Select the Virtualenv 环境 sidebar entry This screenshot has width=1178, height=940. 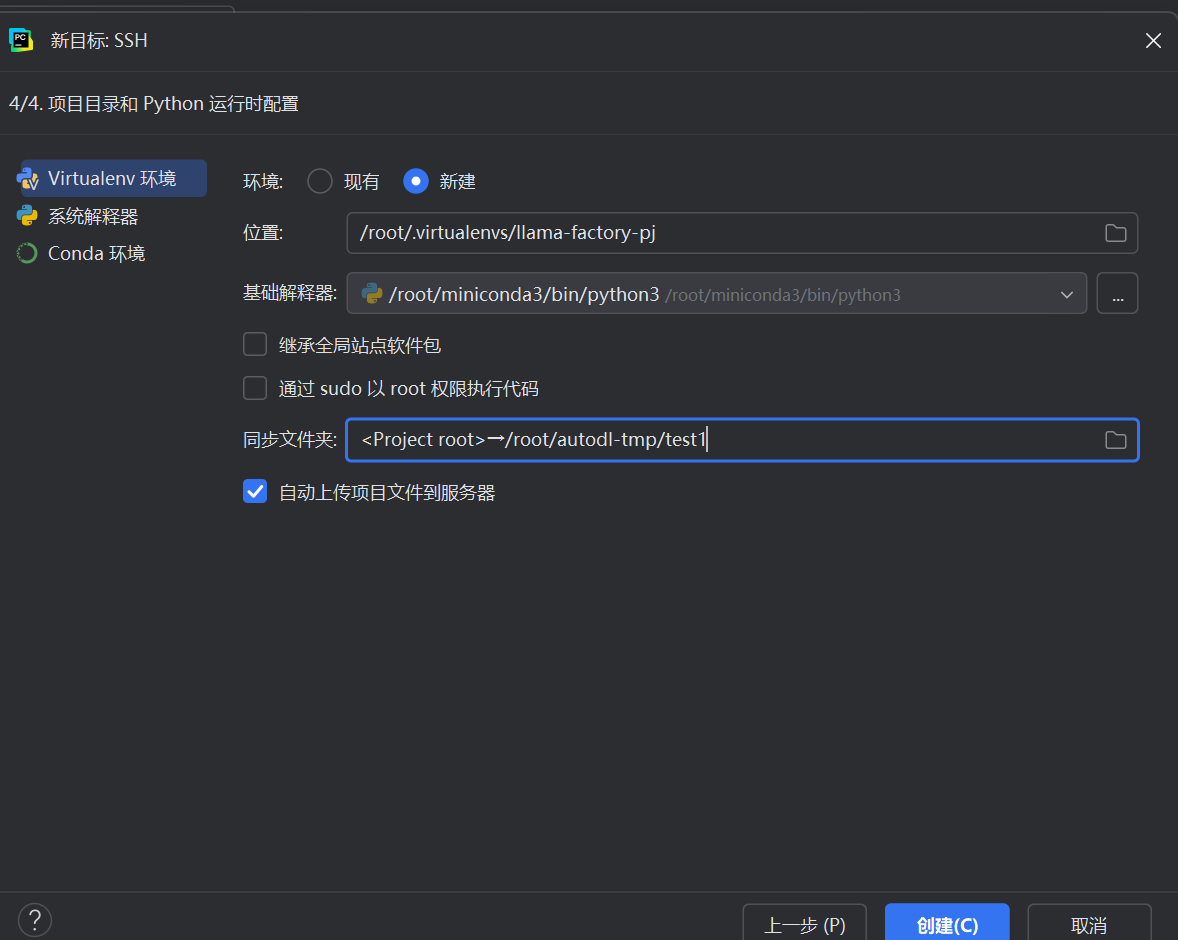coord(112,178)
